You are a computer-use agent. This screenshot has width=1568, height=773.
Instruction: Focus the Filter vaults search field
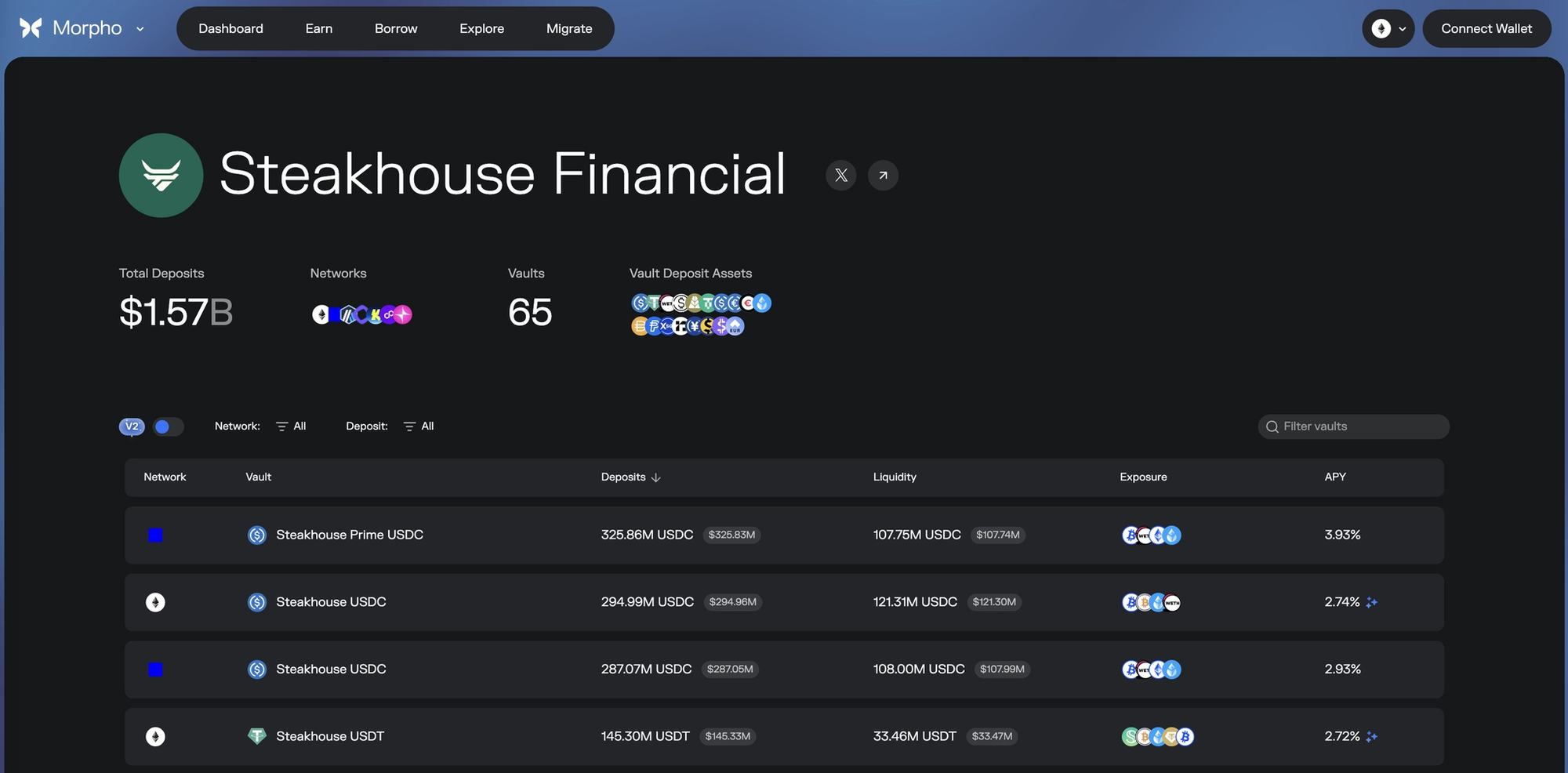point(1354,426)
